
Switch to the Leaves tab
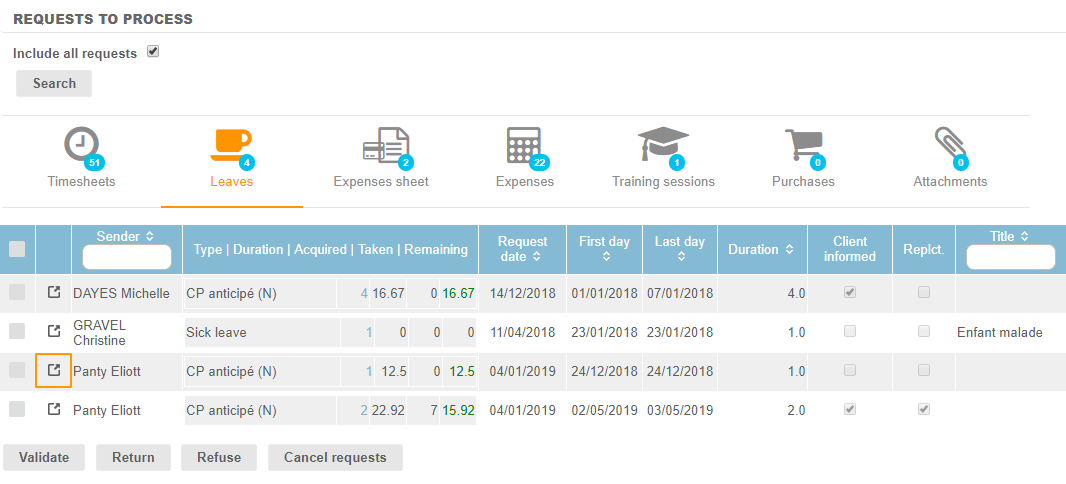[231, 158]
